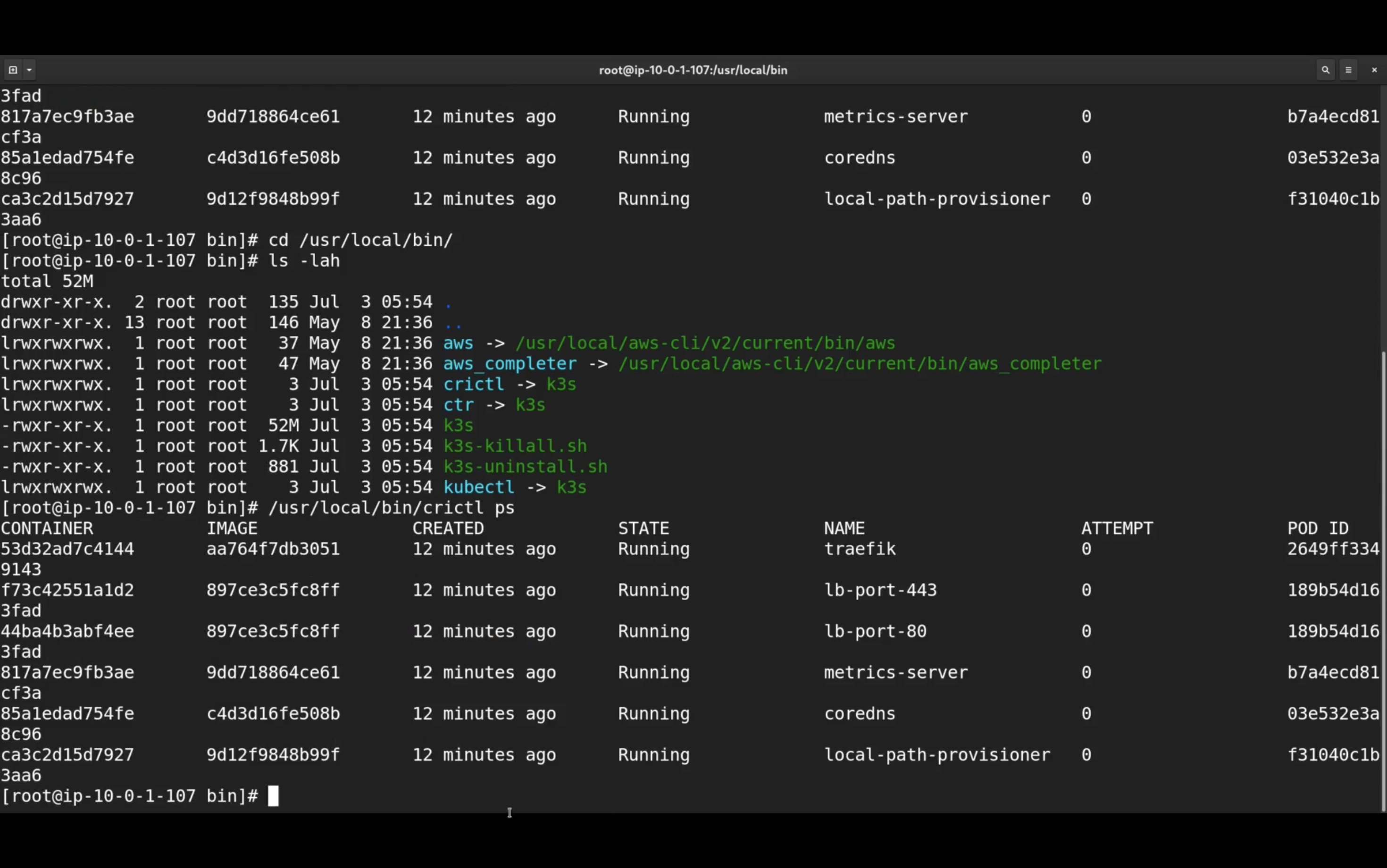Viewport: 1387px width, 868px height.
Task: Click the NAME column header
Action: pos(844,529)
